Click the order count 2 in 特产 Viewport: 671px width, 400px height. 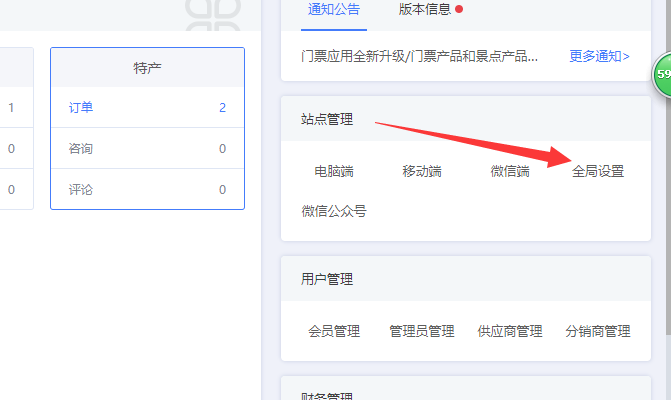(222, 108)
